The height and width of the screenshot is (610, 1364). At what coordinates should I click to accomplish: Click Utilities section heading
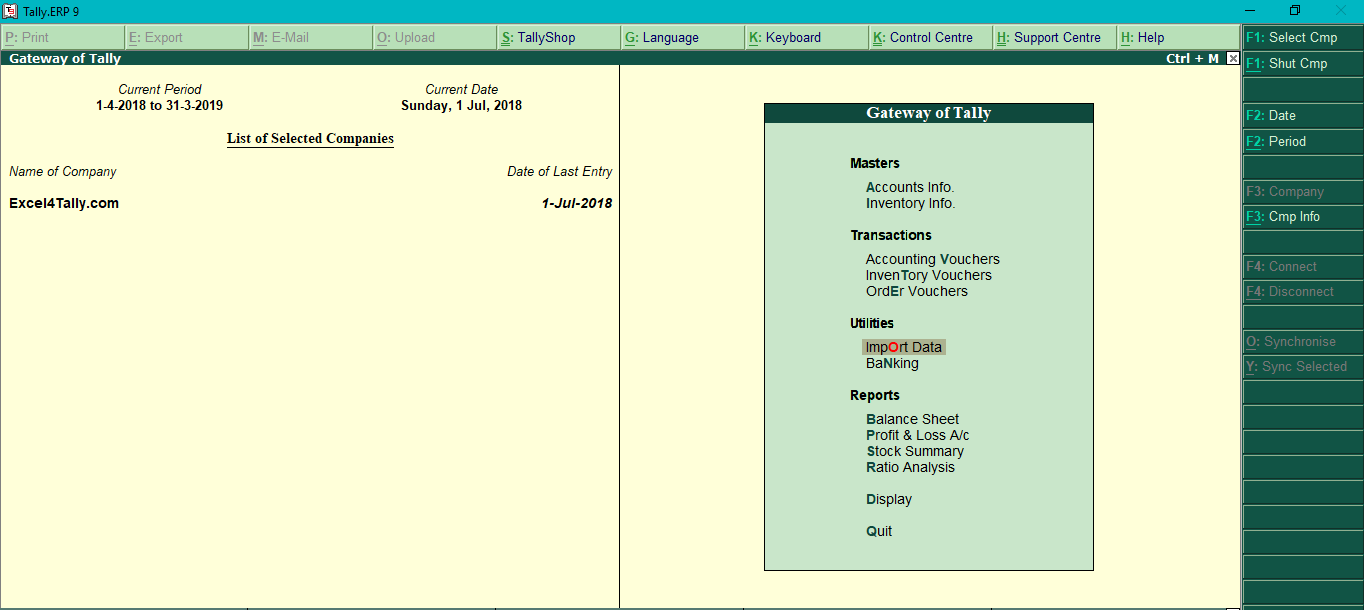coord(872,323)
